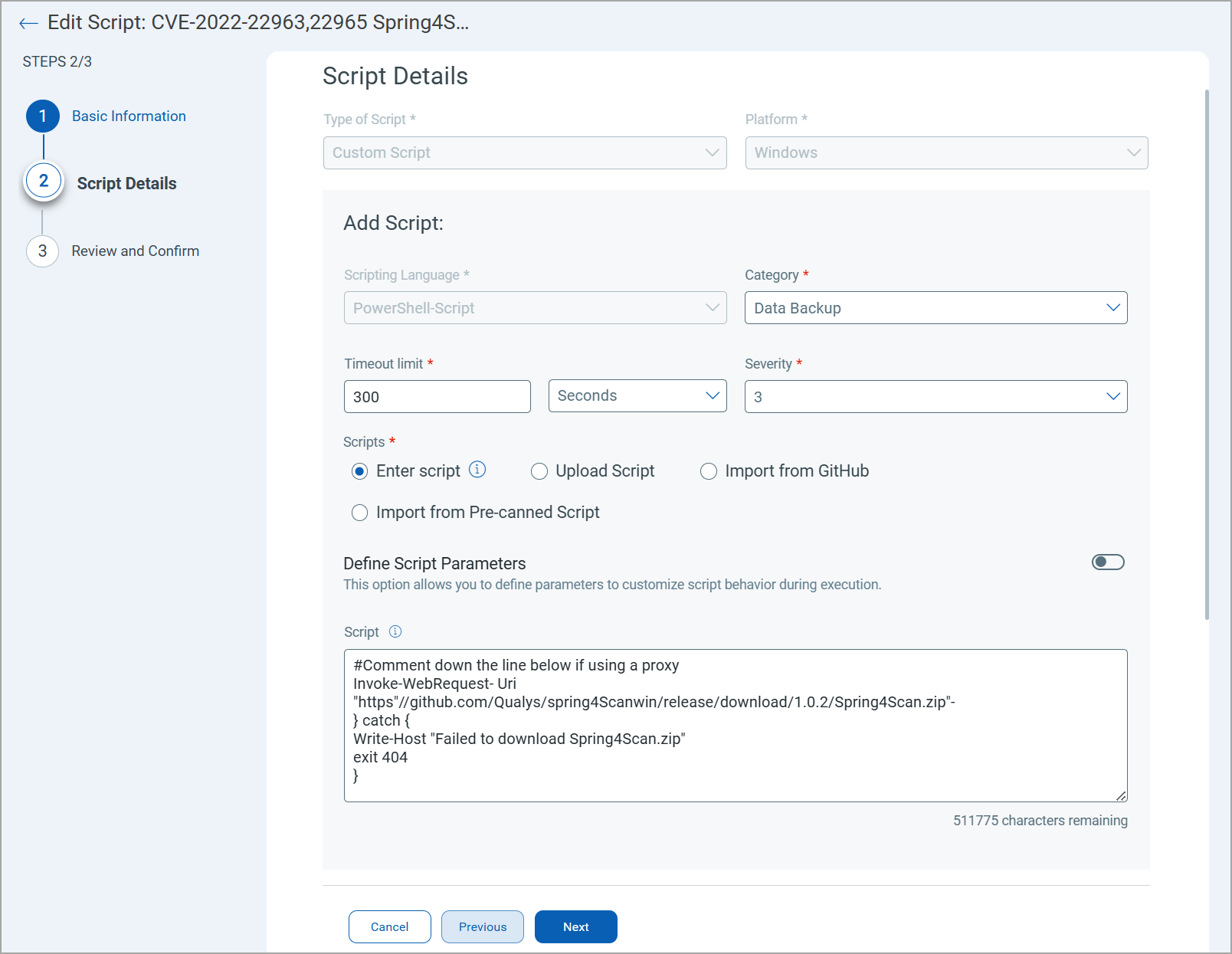Click the vertical scrollbar of the form
This screenshot has width=1232, height=954.
pyautogui.click(x=1207, y=355)
